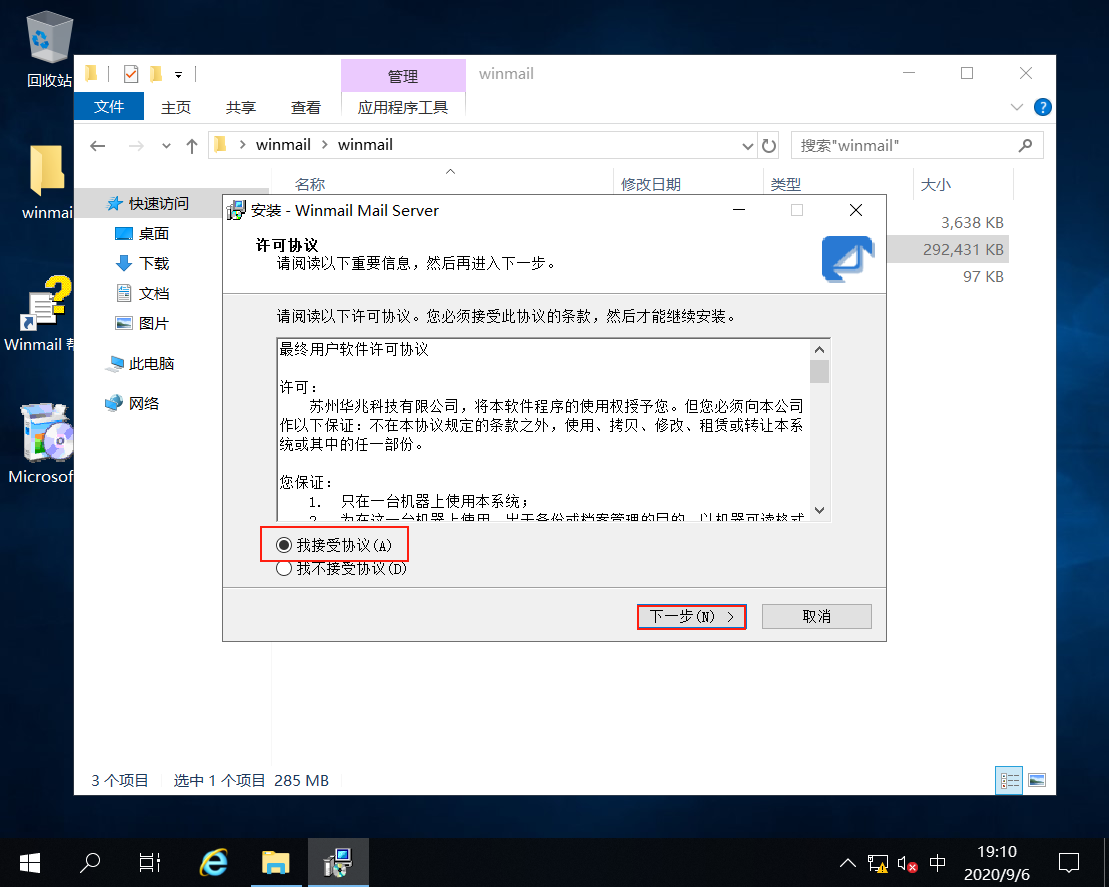
Task: Open the Recycle Bin desktop icon
Action: [x=50, y=50]
